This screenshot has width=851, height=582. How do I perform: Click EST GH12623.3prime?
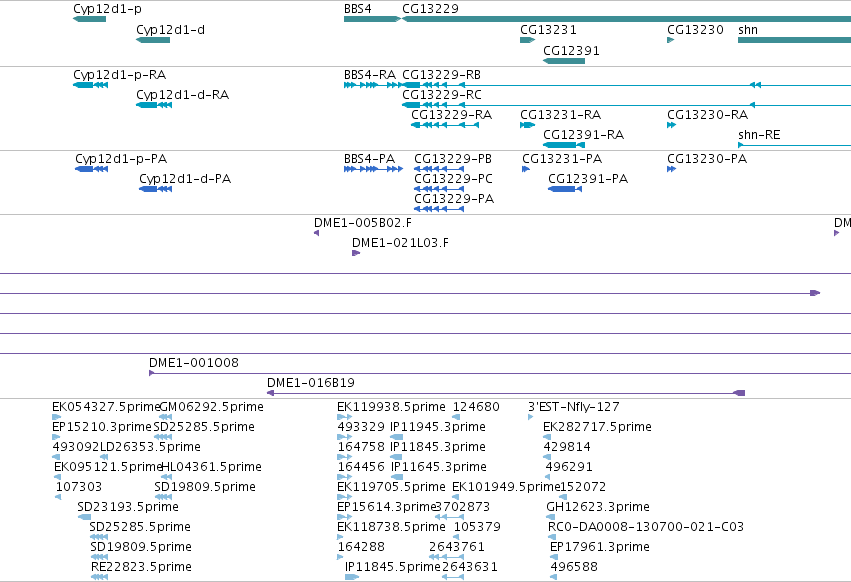[x=598, y=507]
